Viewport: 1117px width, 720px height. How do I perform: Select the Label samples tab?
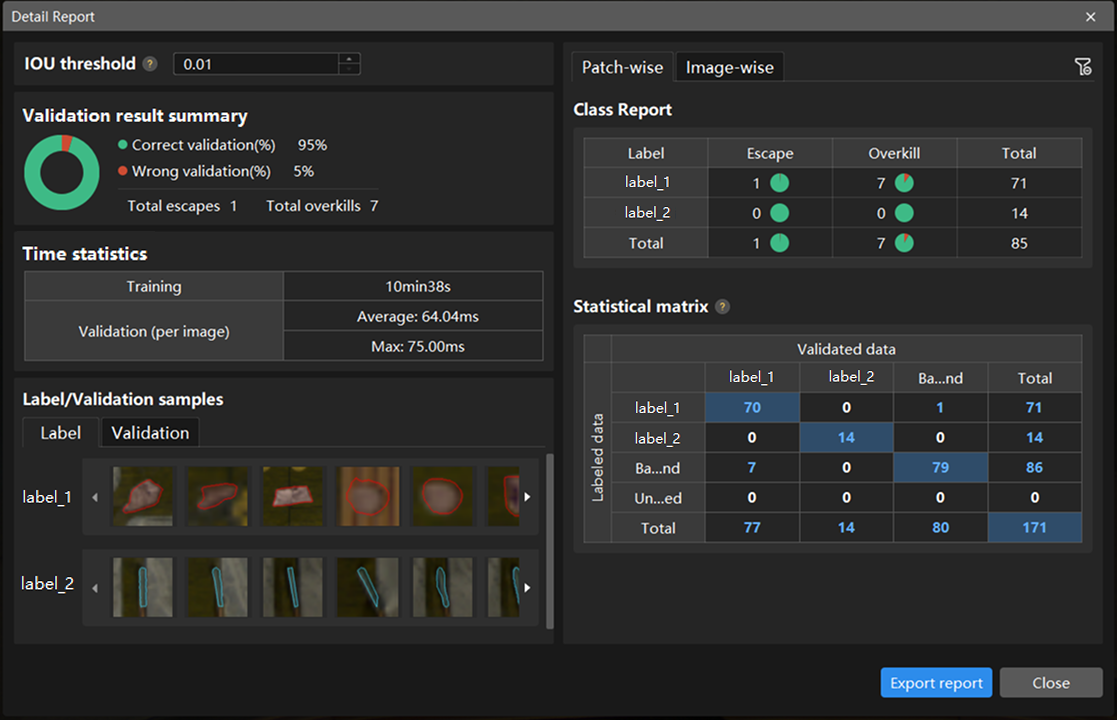61,433
